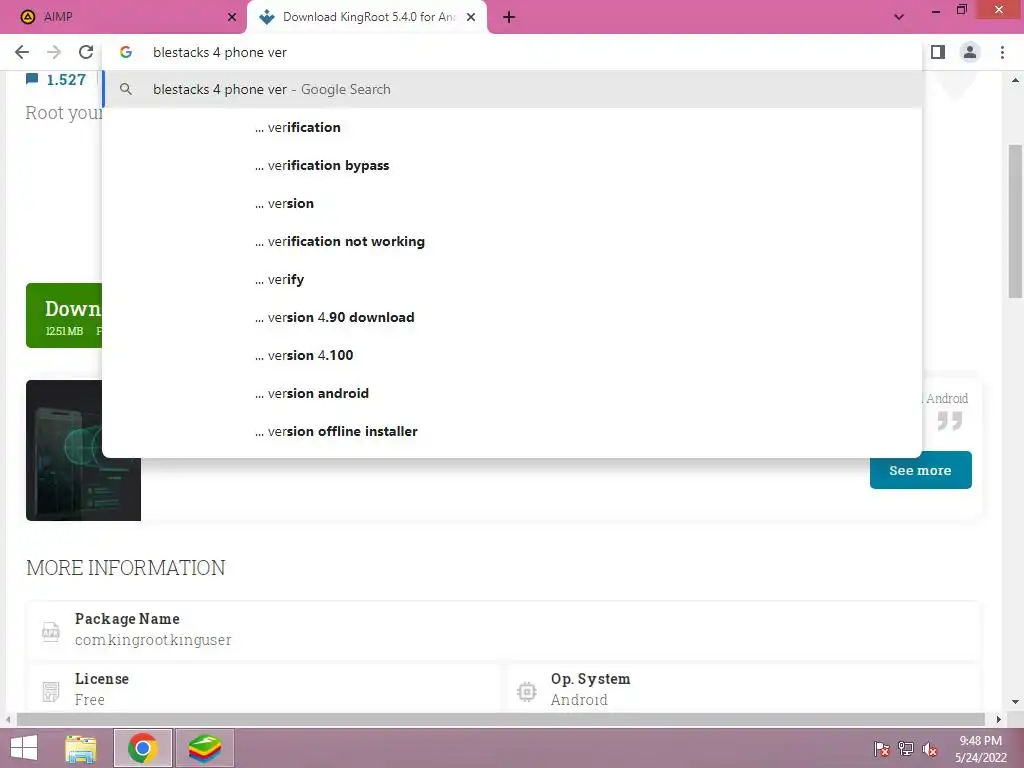Choose the 'version 4.100' suggestion
The image size is (1024, 768).
click(512, 355)
